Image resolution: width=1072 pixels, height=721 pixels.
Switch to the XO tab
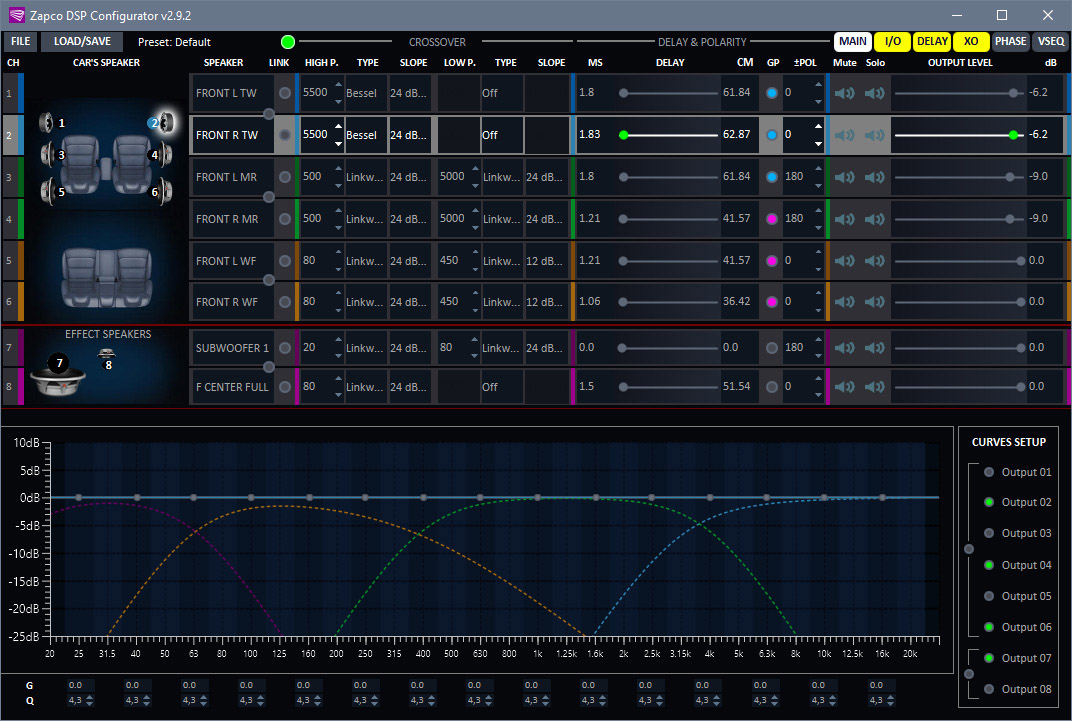(971, 42)
